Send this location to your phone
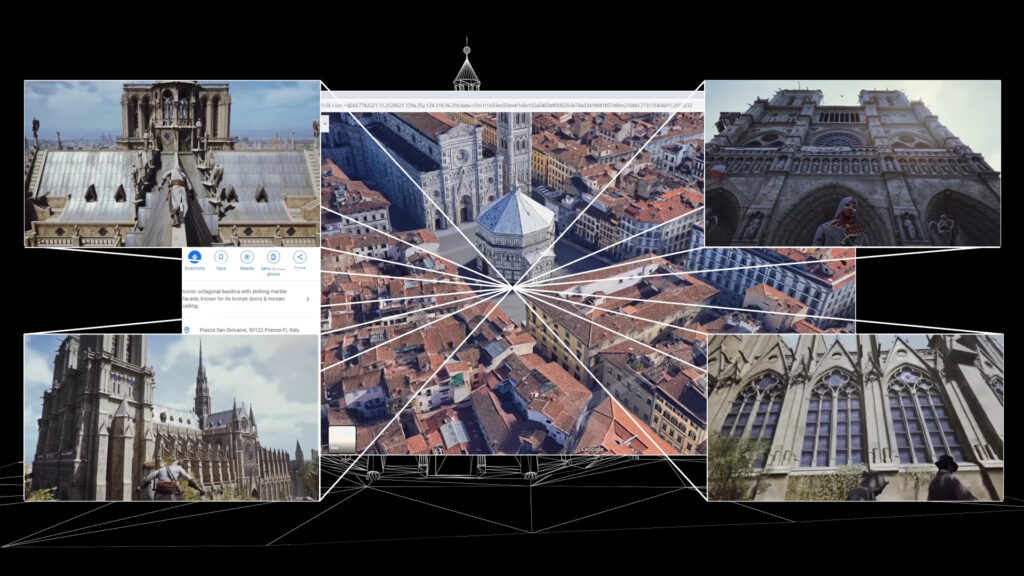This screenshot has height=576, width=1024. pos(273,257)
